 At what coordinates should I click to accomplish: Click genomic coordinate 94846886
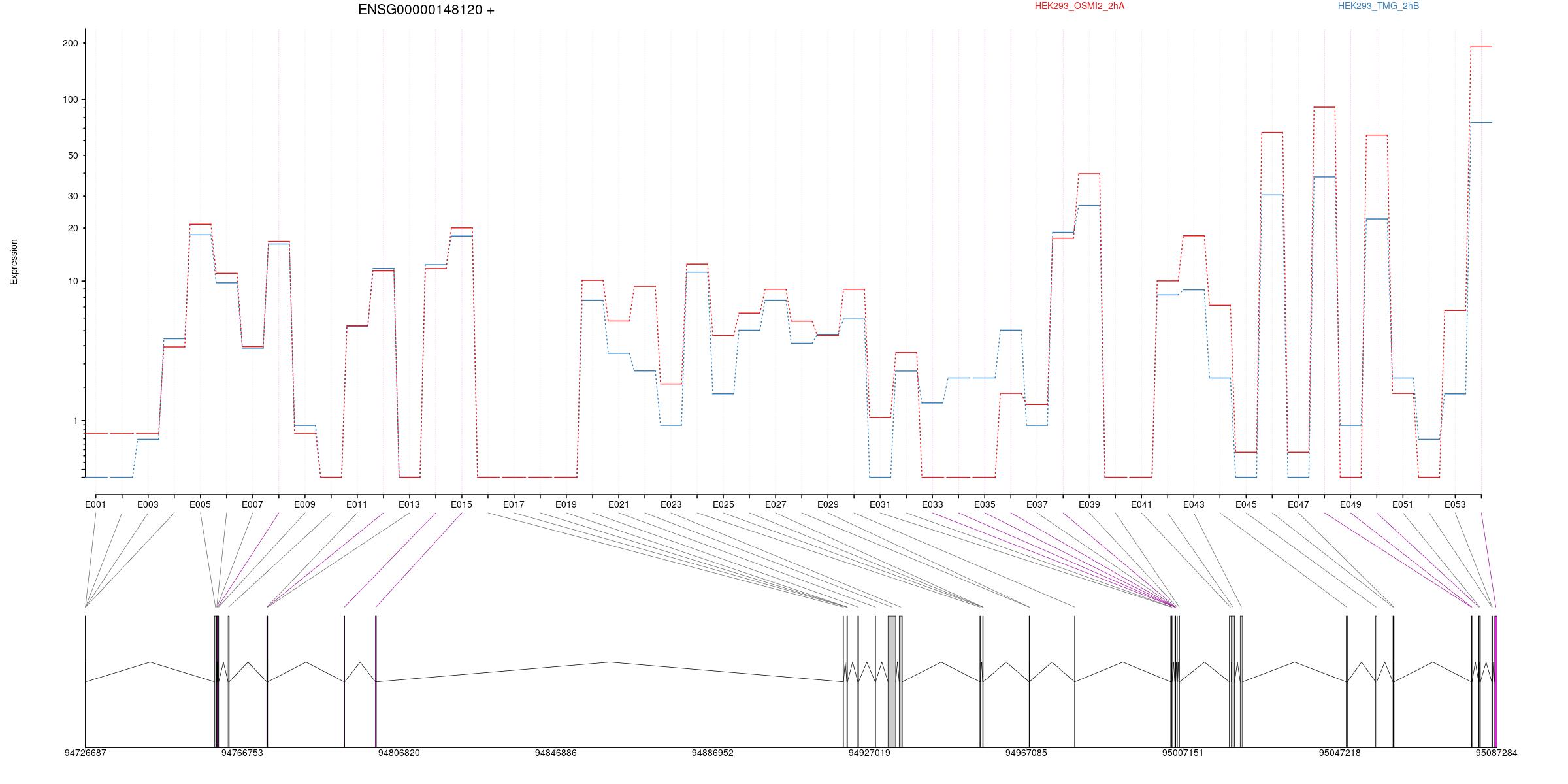coord(556,753)
